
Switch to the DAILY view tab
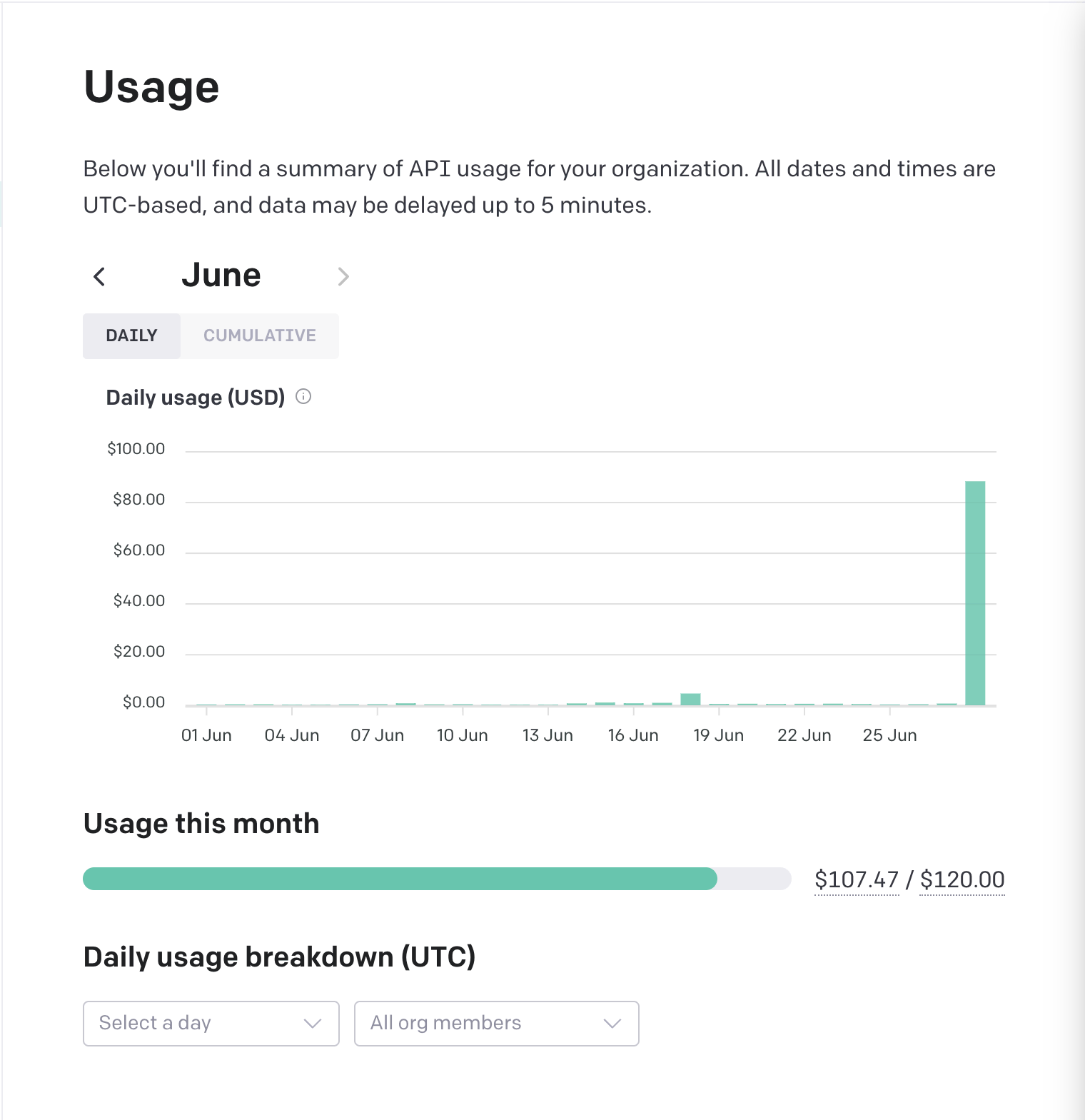[131, 336]
